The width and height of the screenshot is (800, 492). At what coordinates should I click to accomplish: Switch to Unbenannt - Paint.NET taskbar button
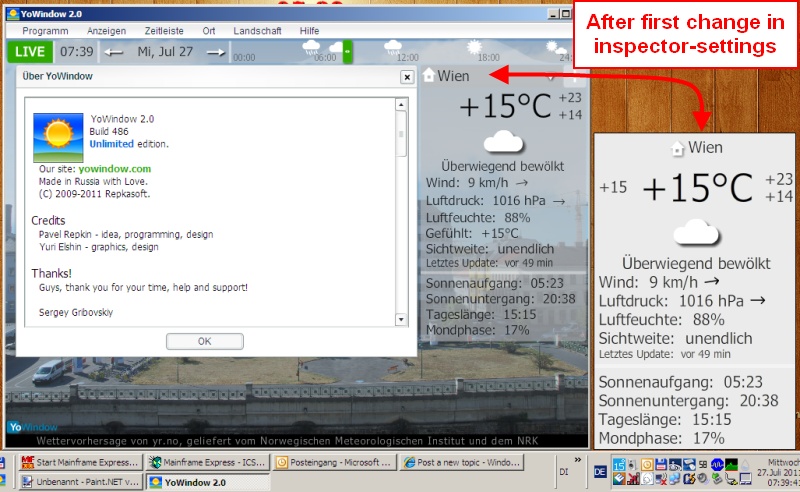(81, 482)
